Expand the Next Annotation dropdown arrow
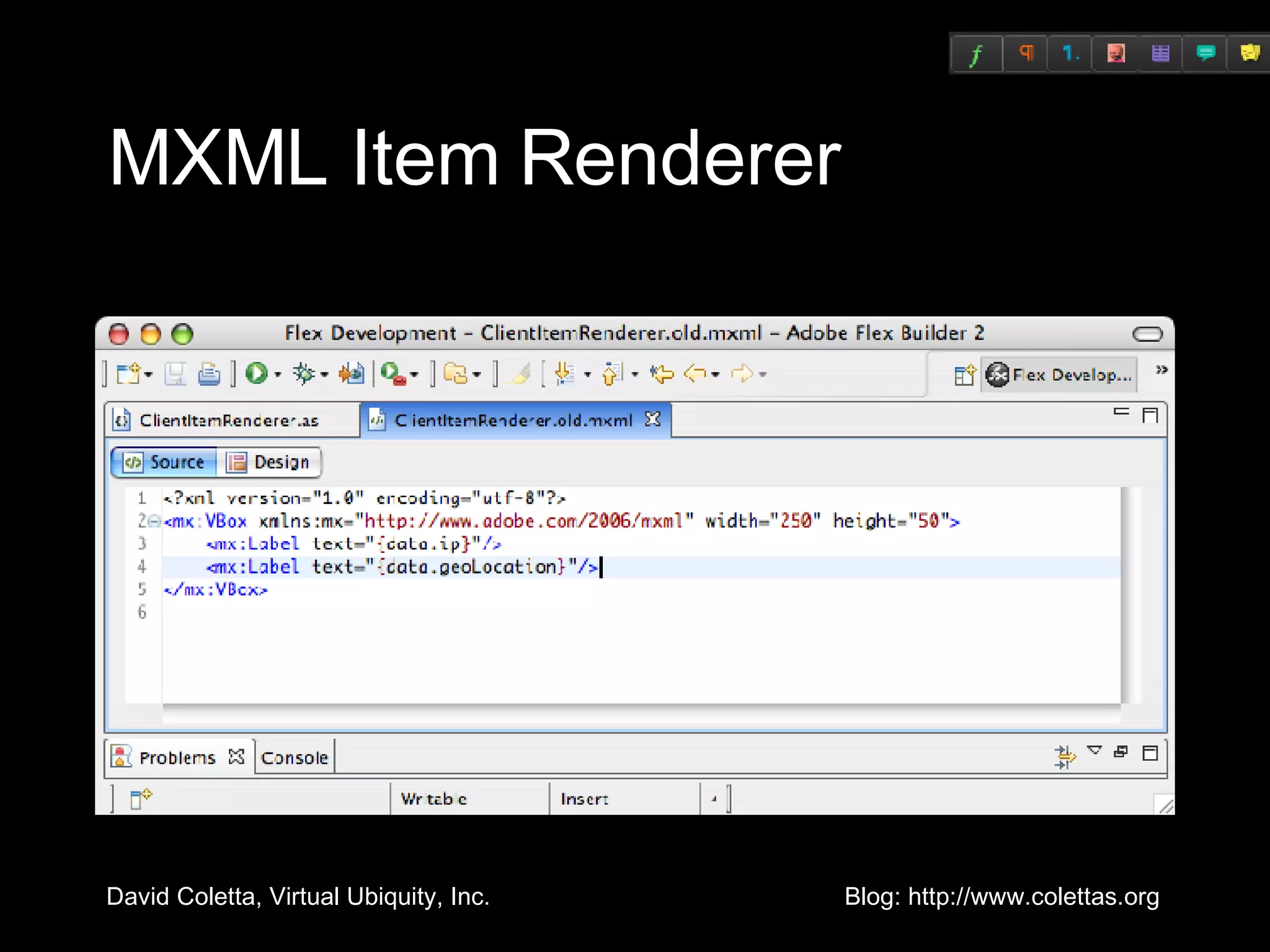 (x=588, y=374)
